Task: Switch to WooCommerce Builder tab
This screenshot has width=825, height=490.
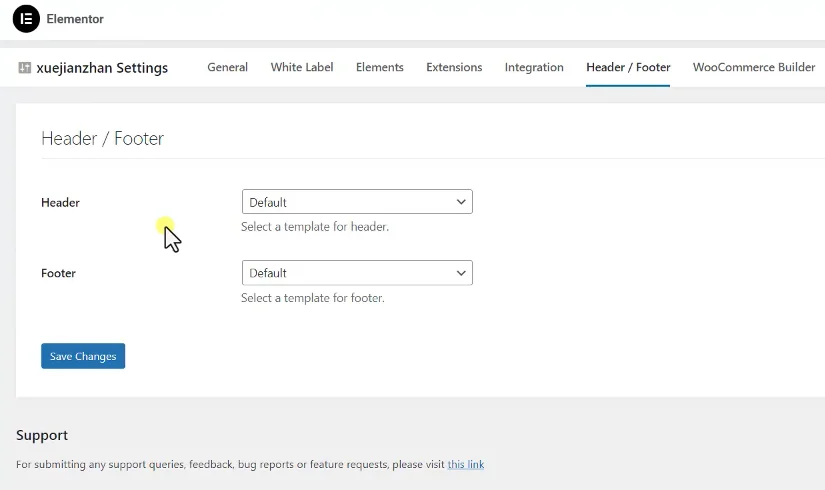Action: point(754,67)
